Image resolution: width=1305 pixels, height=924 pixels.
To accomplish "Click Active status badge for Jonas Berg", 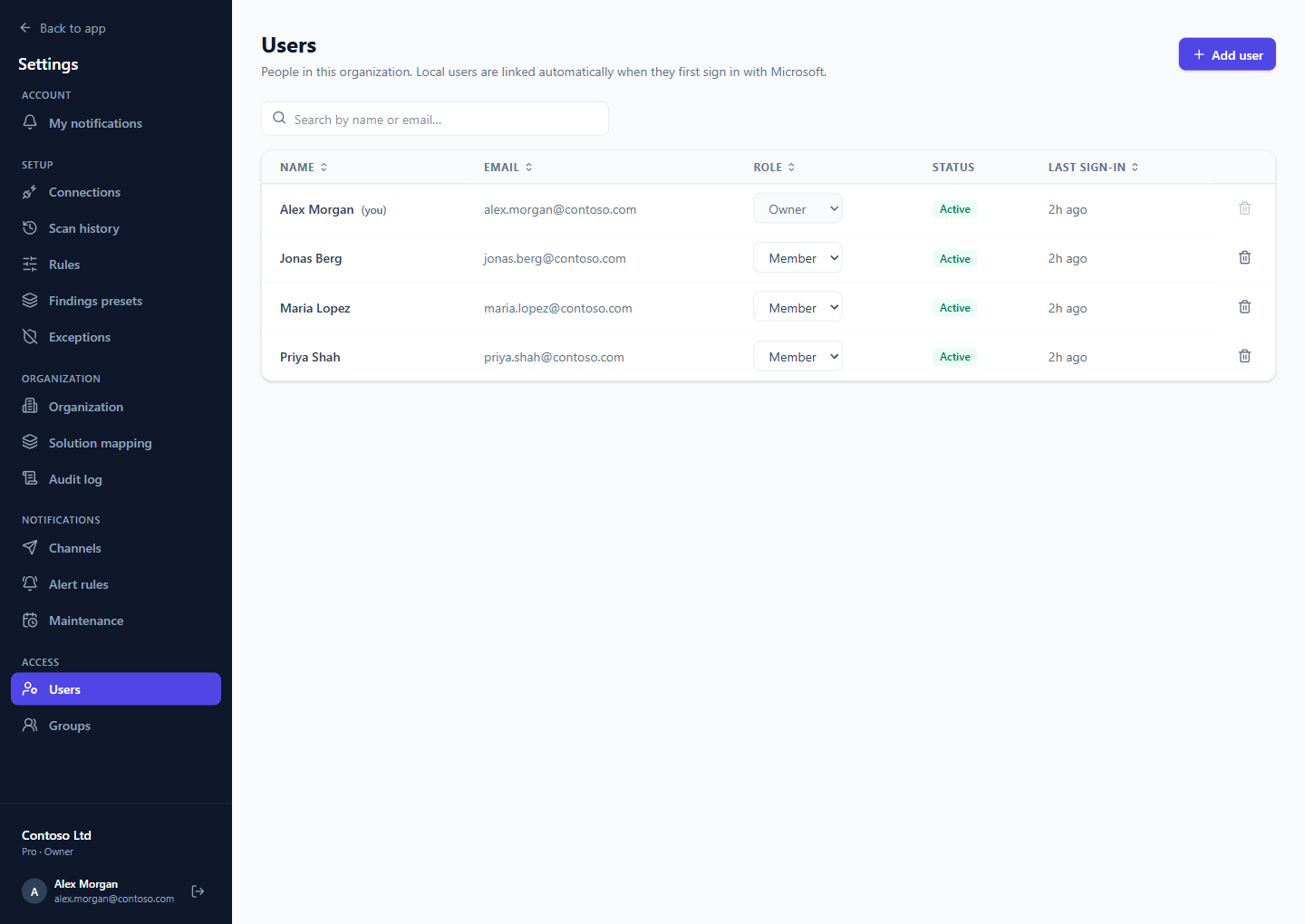I will point(955,259).
